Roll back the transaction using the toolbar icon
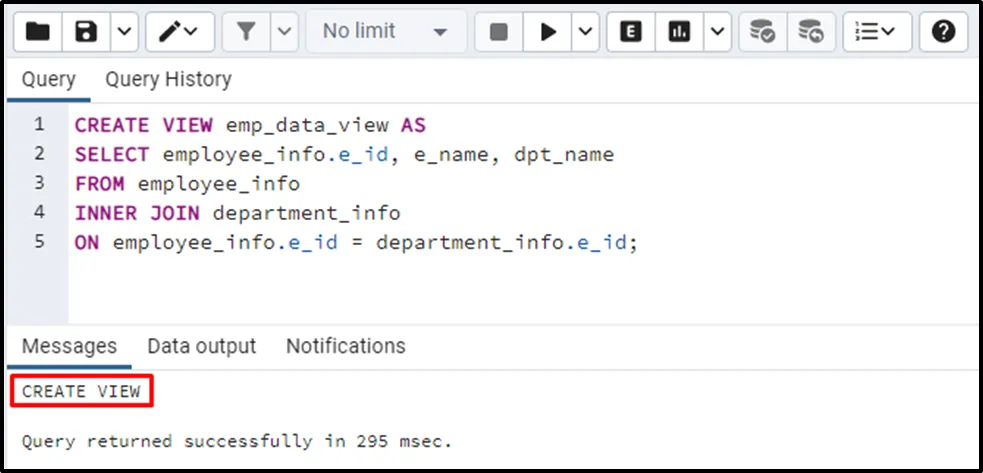Image resolution: width=983 pixels, height=473 pixels. click(811, 32)
